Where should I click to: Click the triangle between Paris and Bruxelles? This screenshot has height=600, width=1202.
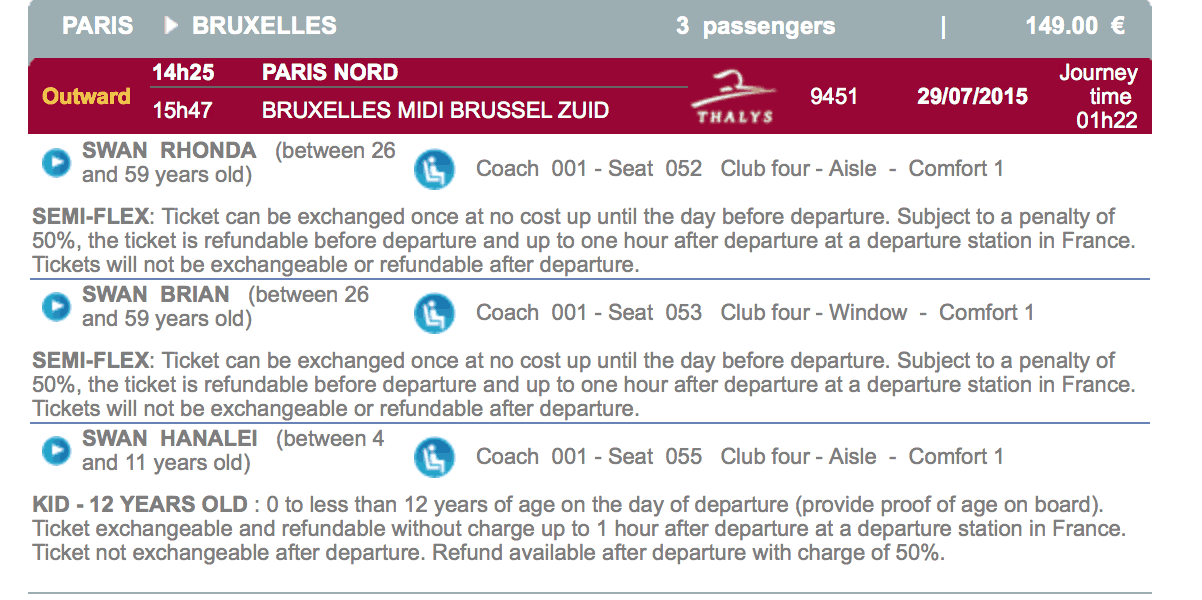[x=170, y=26]
